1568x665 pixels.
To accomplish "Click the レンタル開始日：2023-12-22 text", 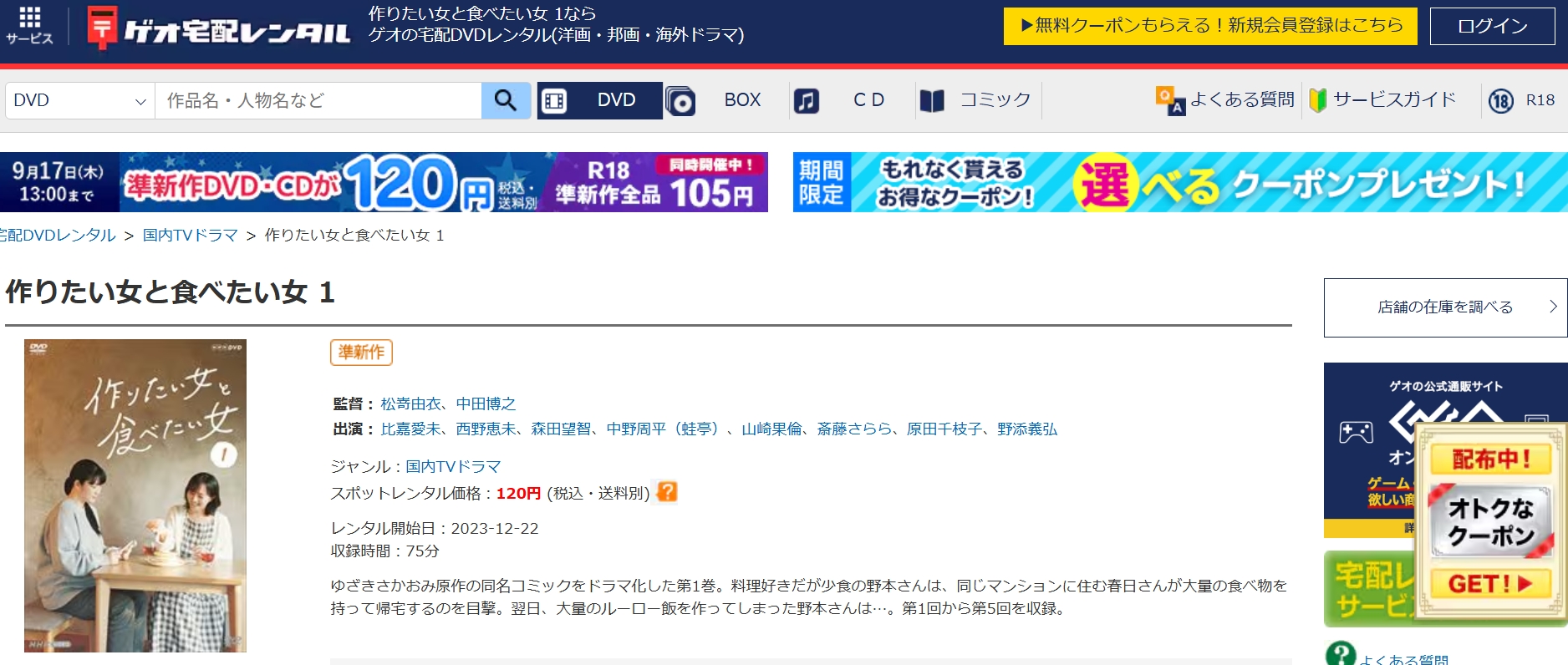I will [435, 529].
